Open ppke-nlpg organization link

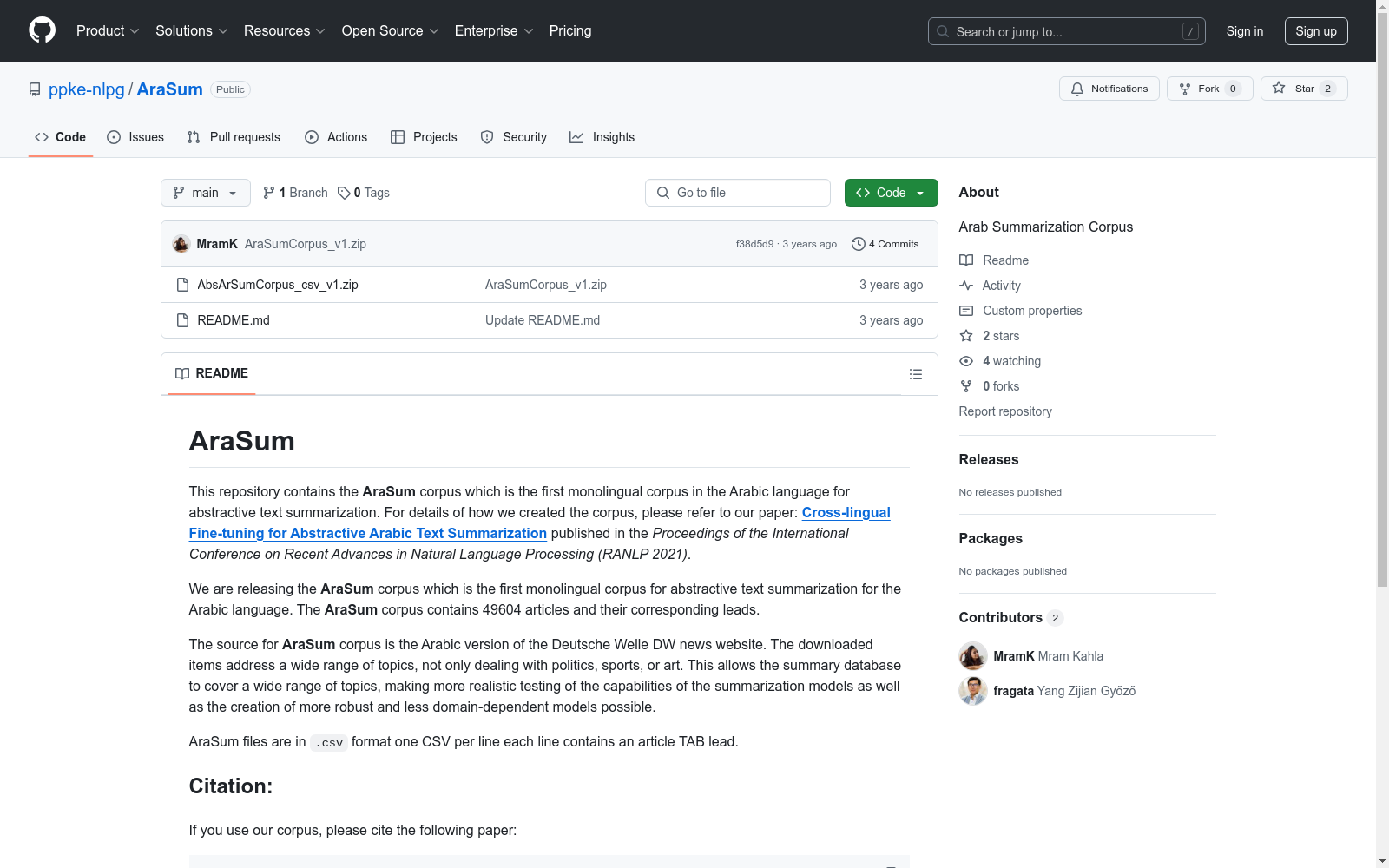point(87,89)
